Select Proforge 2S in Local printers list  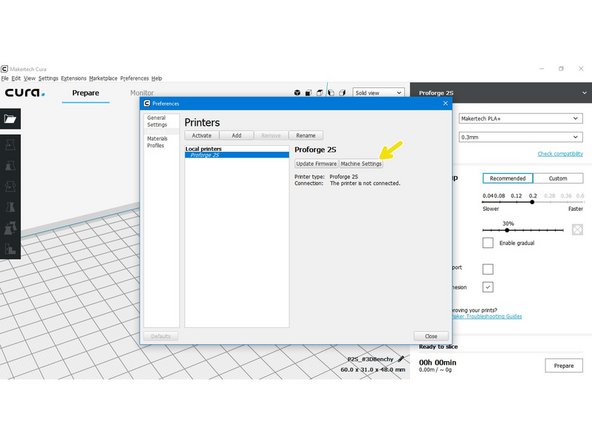tap(237, 155)
